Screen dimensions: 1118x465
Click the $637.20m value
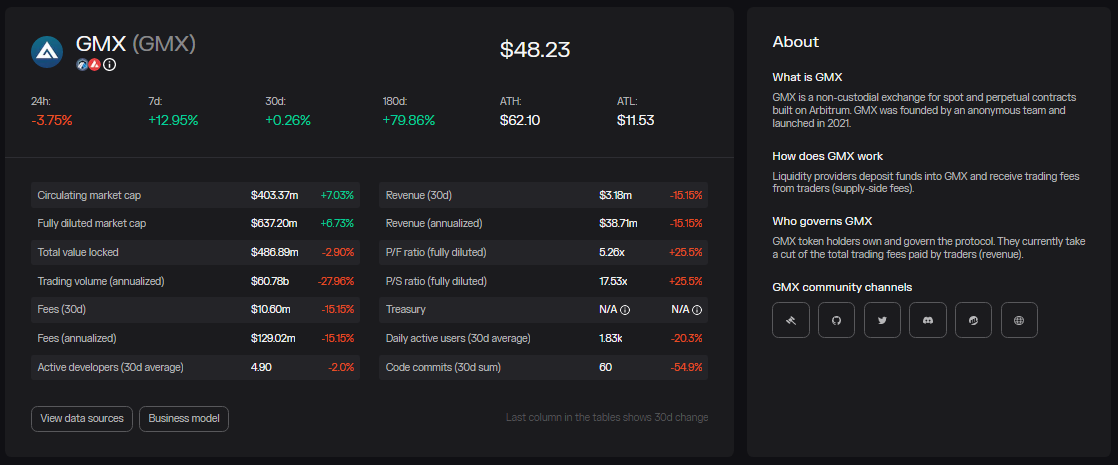275,223
